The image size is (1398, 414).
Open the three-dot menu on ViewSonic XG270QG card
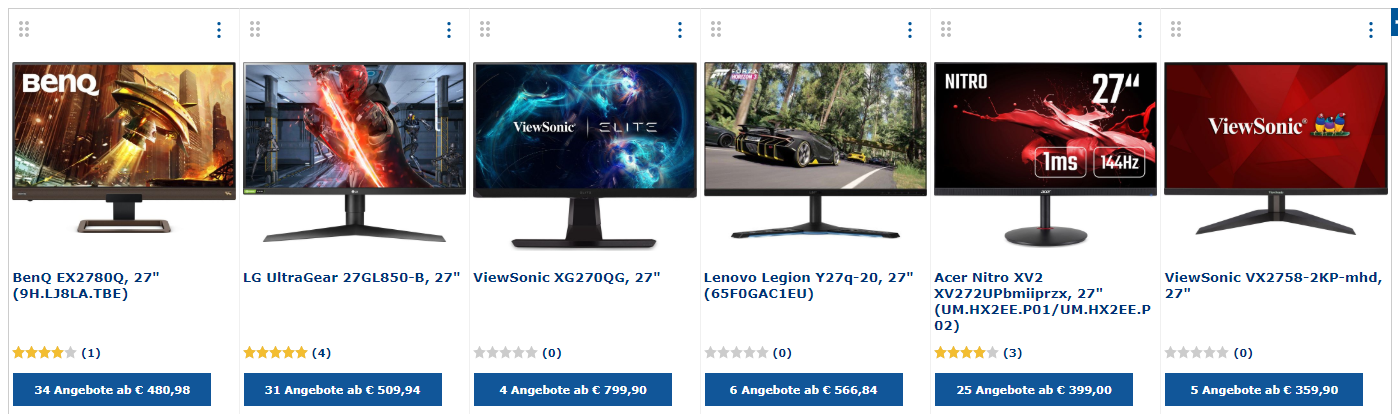(x=679, y=30)
